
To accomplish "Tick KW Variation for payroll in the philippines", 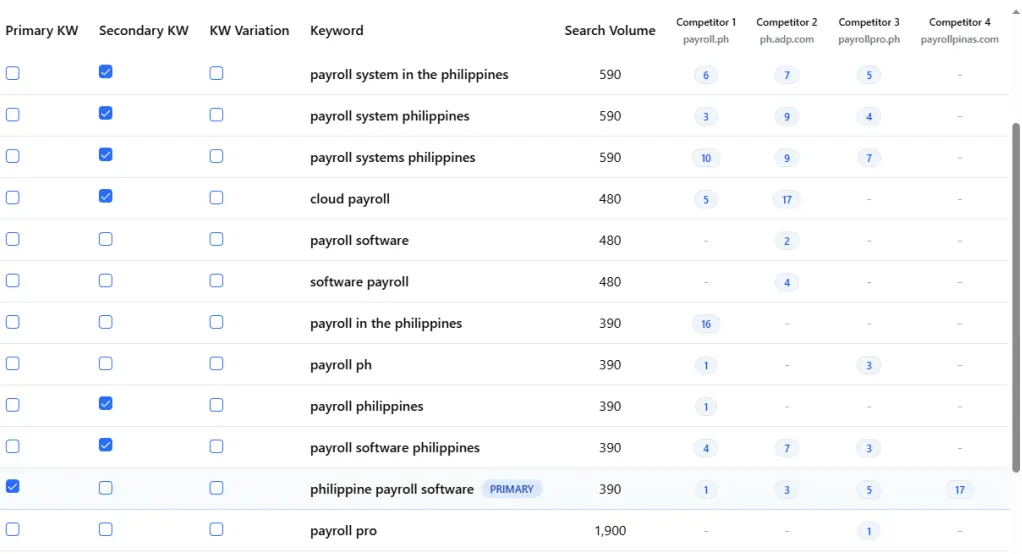I will pyautogui.click(x=216, y=322).
